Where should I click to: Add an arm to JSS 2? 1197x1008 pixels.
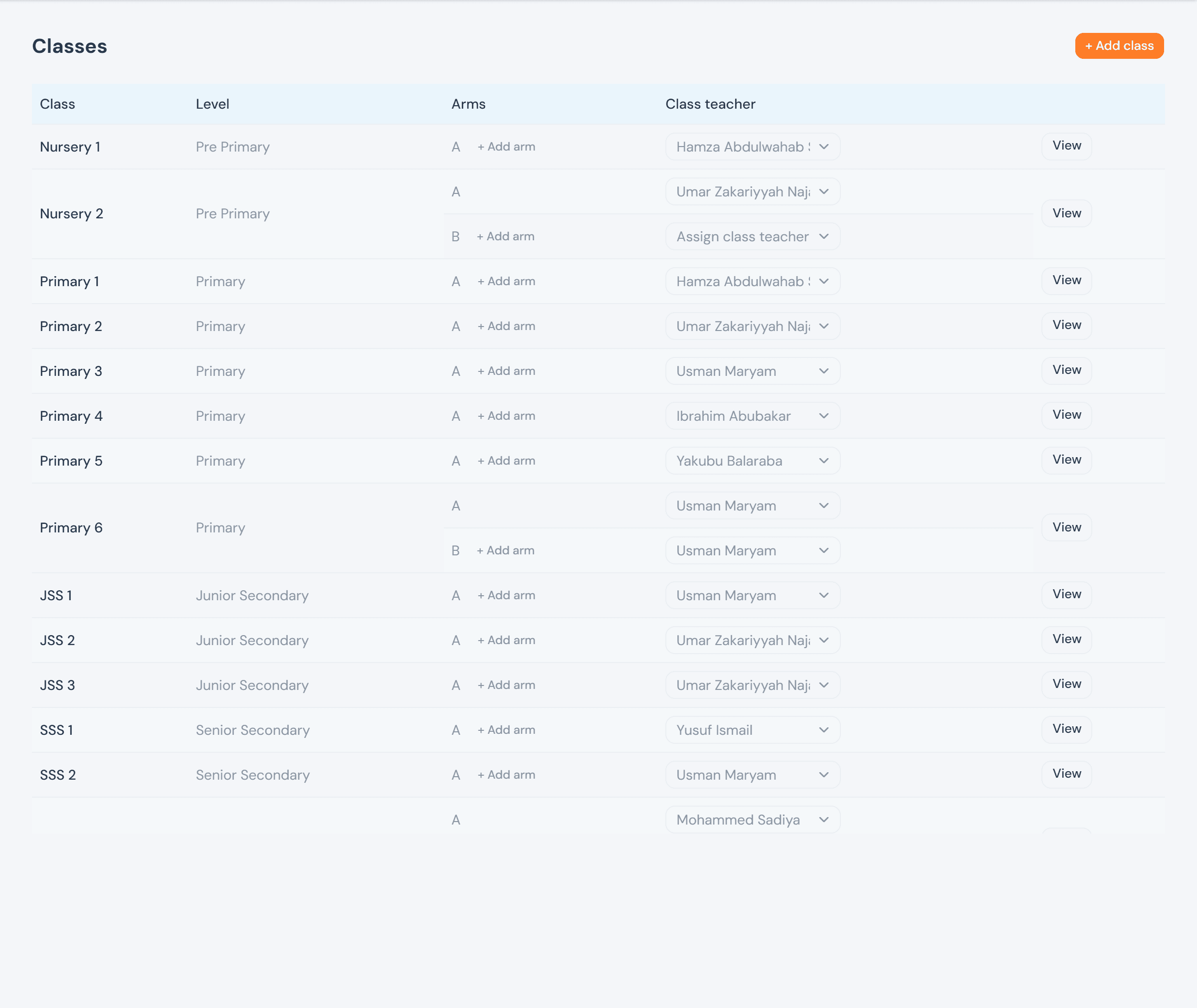pos(506,640)
